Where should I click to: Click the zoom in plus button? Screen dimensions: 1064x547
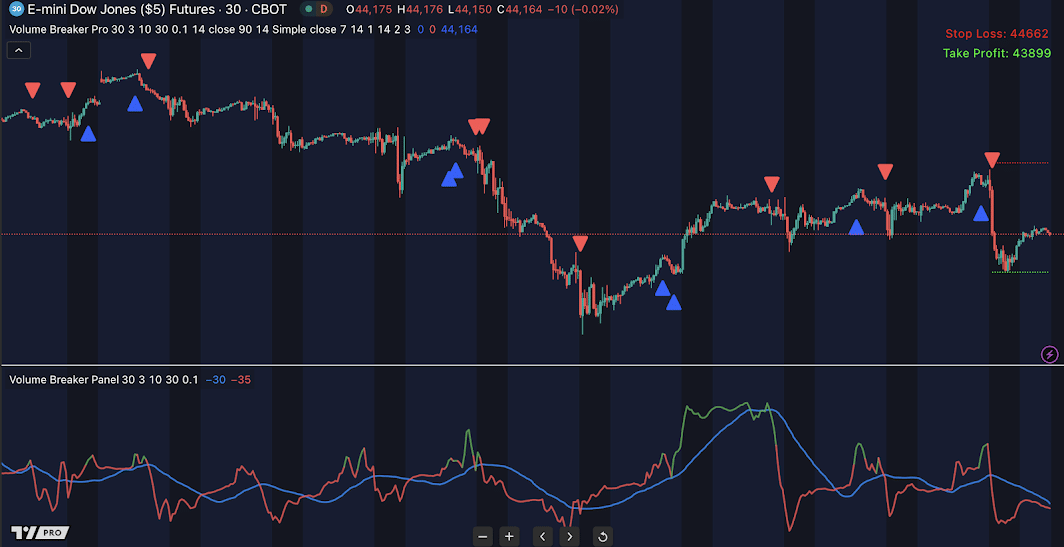509,536
